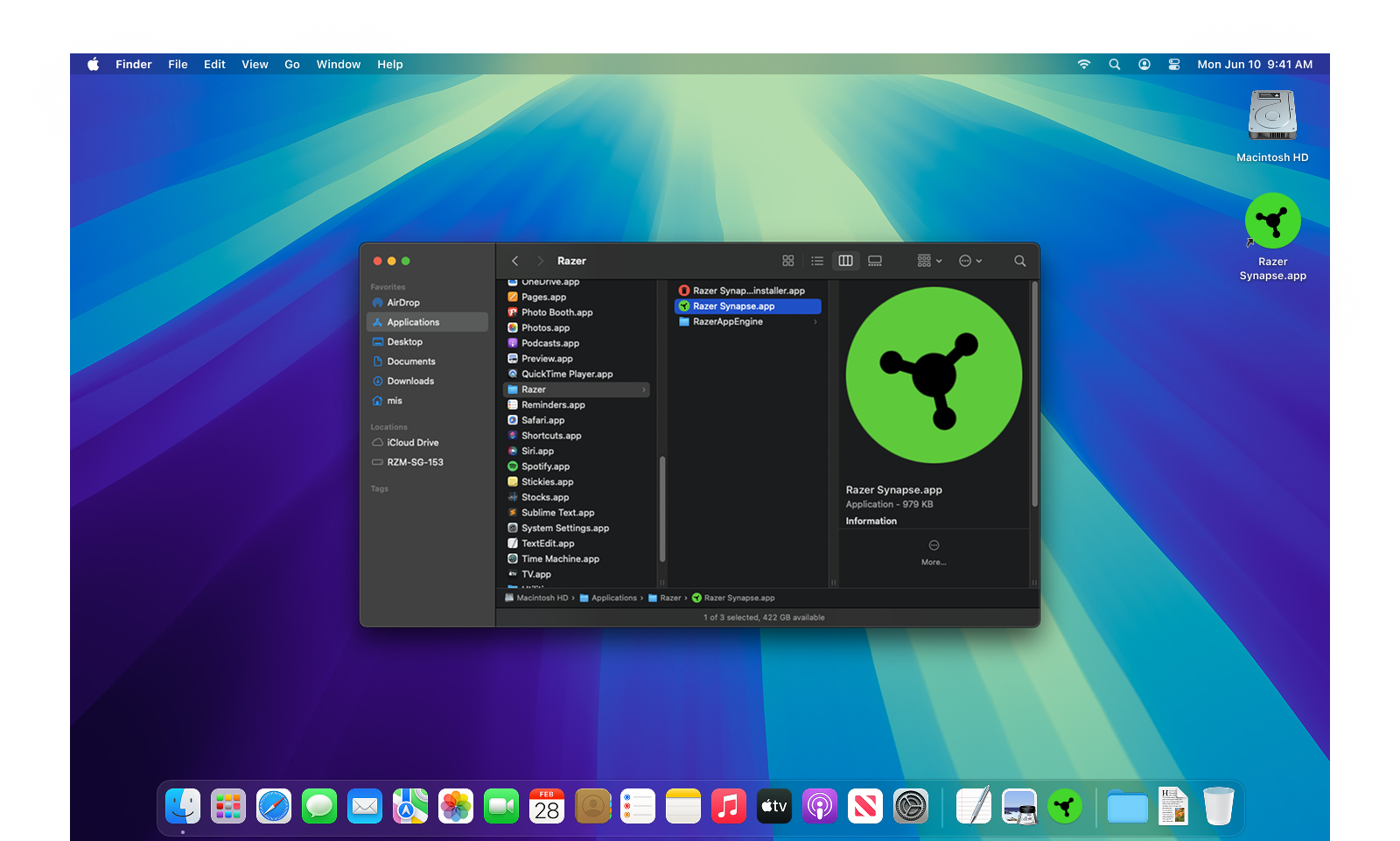1400x841 pixels.
Task: Select QuickTime Player.app
Action: click(577, 375)
